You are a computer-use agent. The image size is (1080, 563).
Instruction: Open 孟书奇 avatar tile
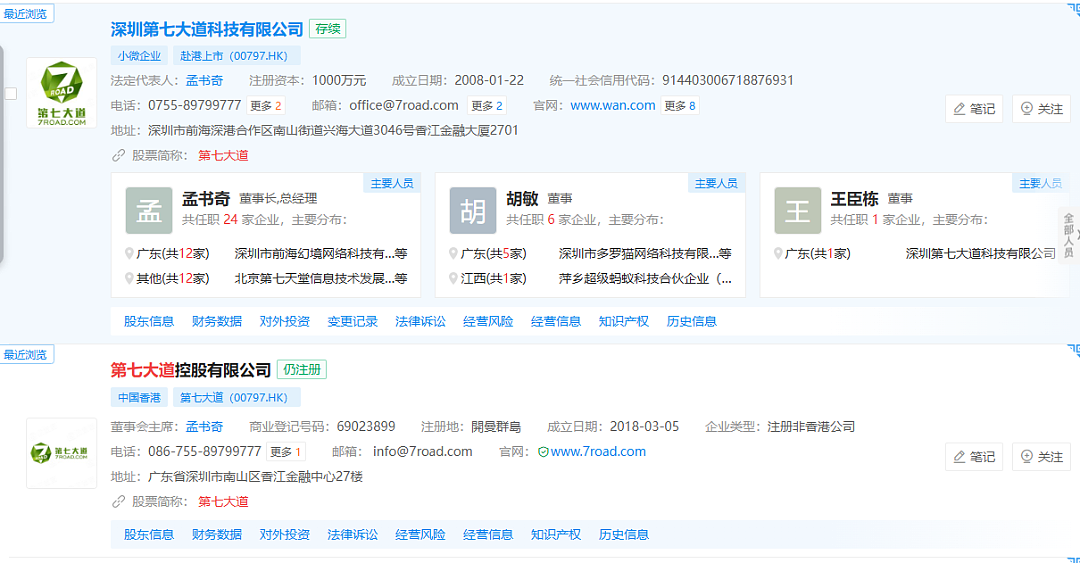tap(149, 211)
